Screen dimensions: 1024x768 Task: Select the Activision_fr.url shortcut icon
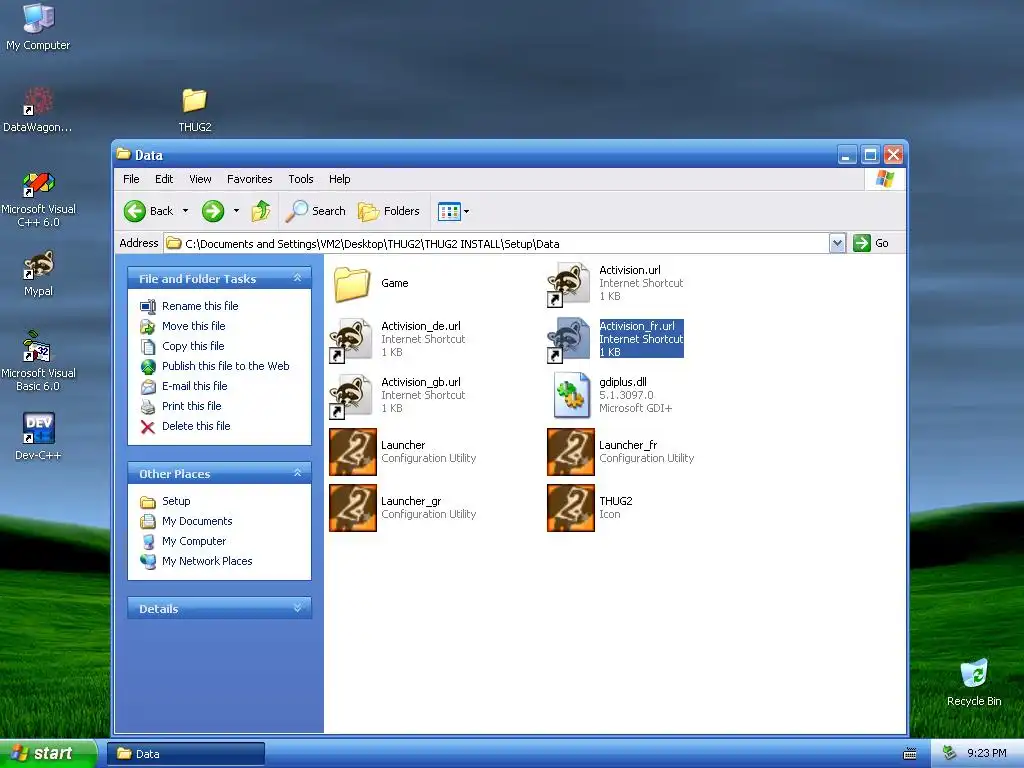point(569,340)
